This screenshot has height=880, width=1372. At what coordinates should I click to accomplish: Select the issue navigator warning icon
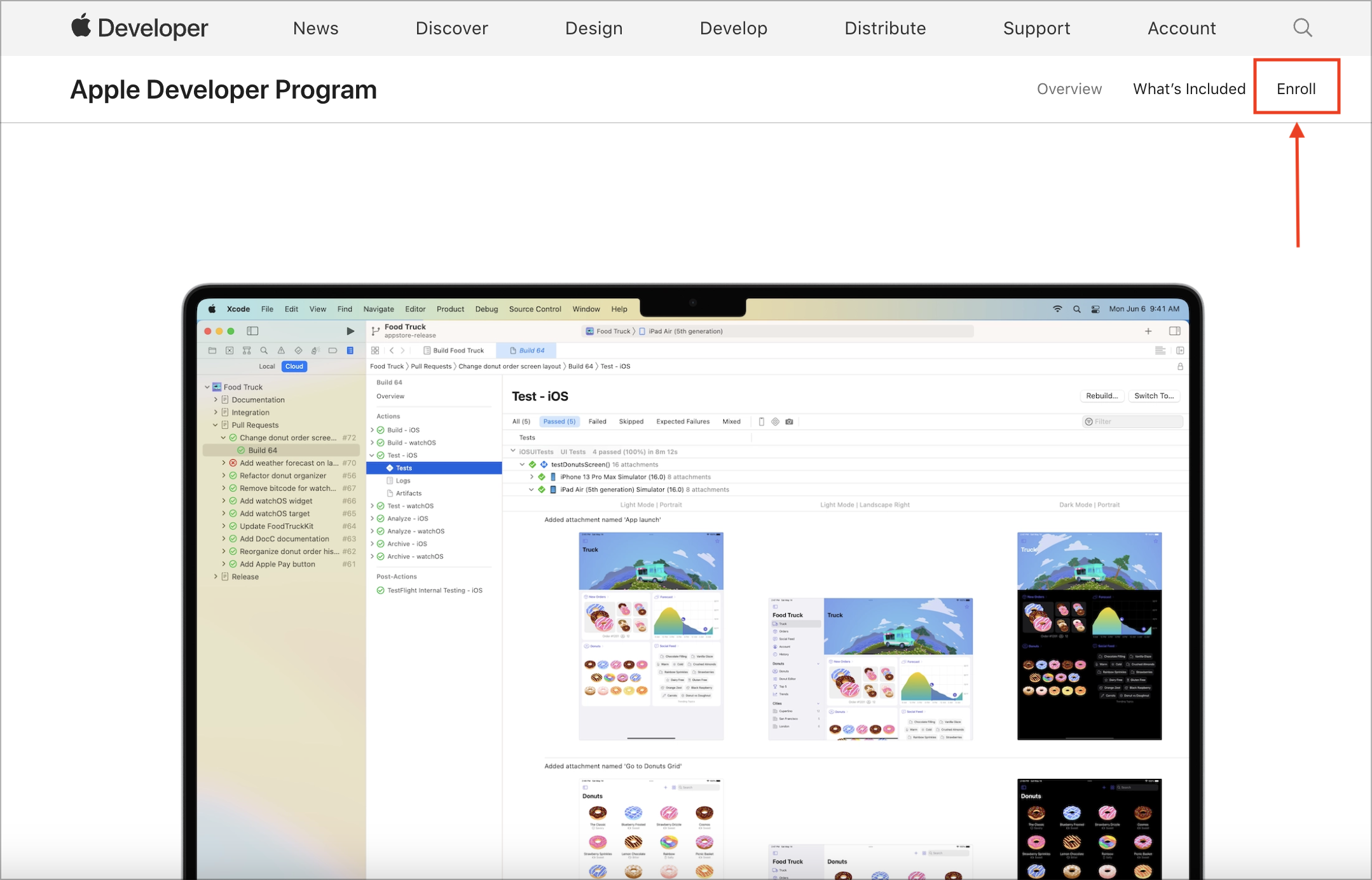(x=281, y=350)
